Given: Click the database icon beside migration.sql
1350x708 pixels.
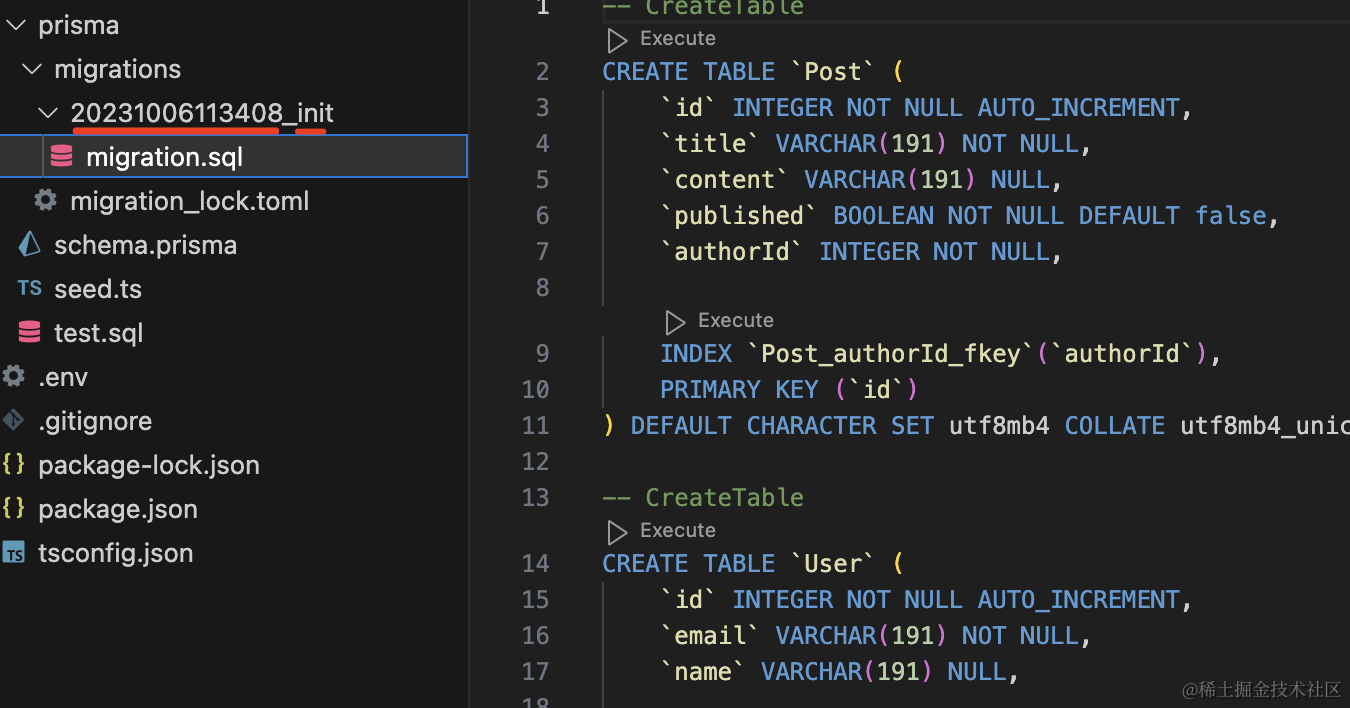Looking at the screenshot, I should tap(62, 157).
